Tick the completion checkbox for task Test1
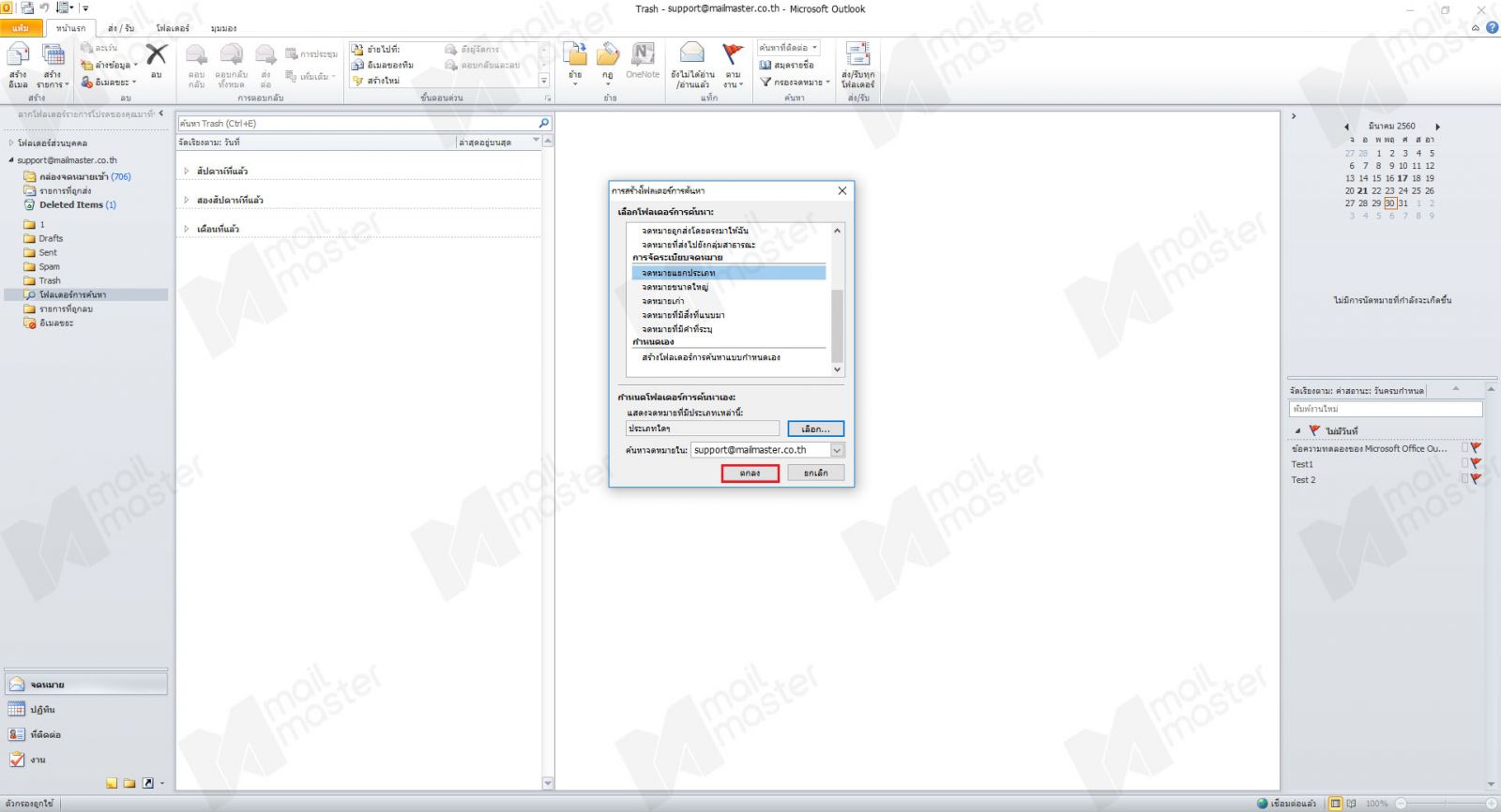This screenshot has height=812, width=1501. click(x=1464, y=463)
